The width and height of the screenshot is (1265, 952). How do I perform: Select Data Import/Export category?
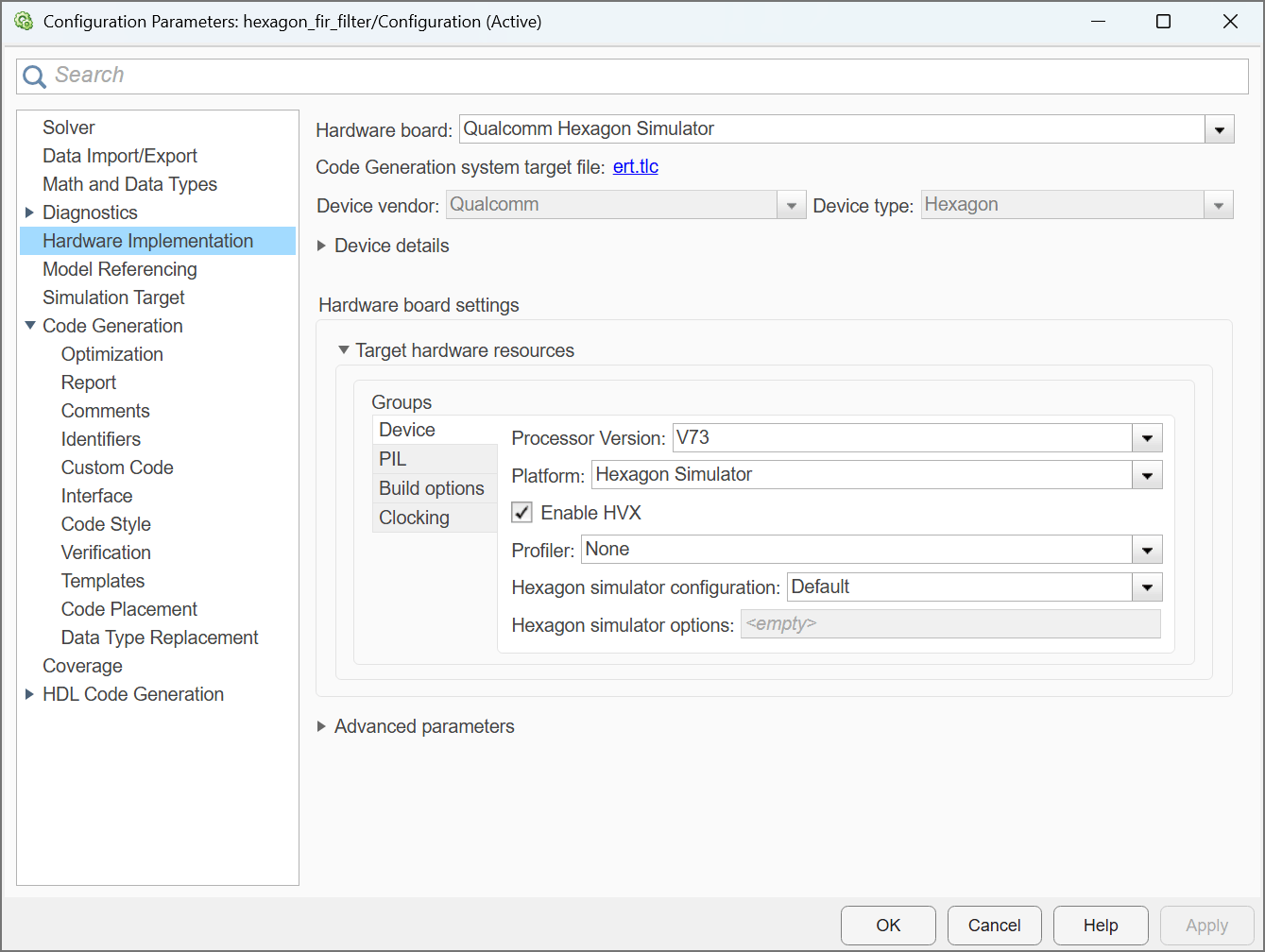[120, 156]
